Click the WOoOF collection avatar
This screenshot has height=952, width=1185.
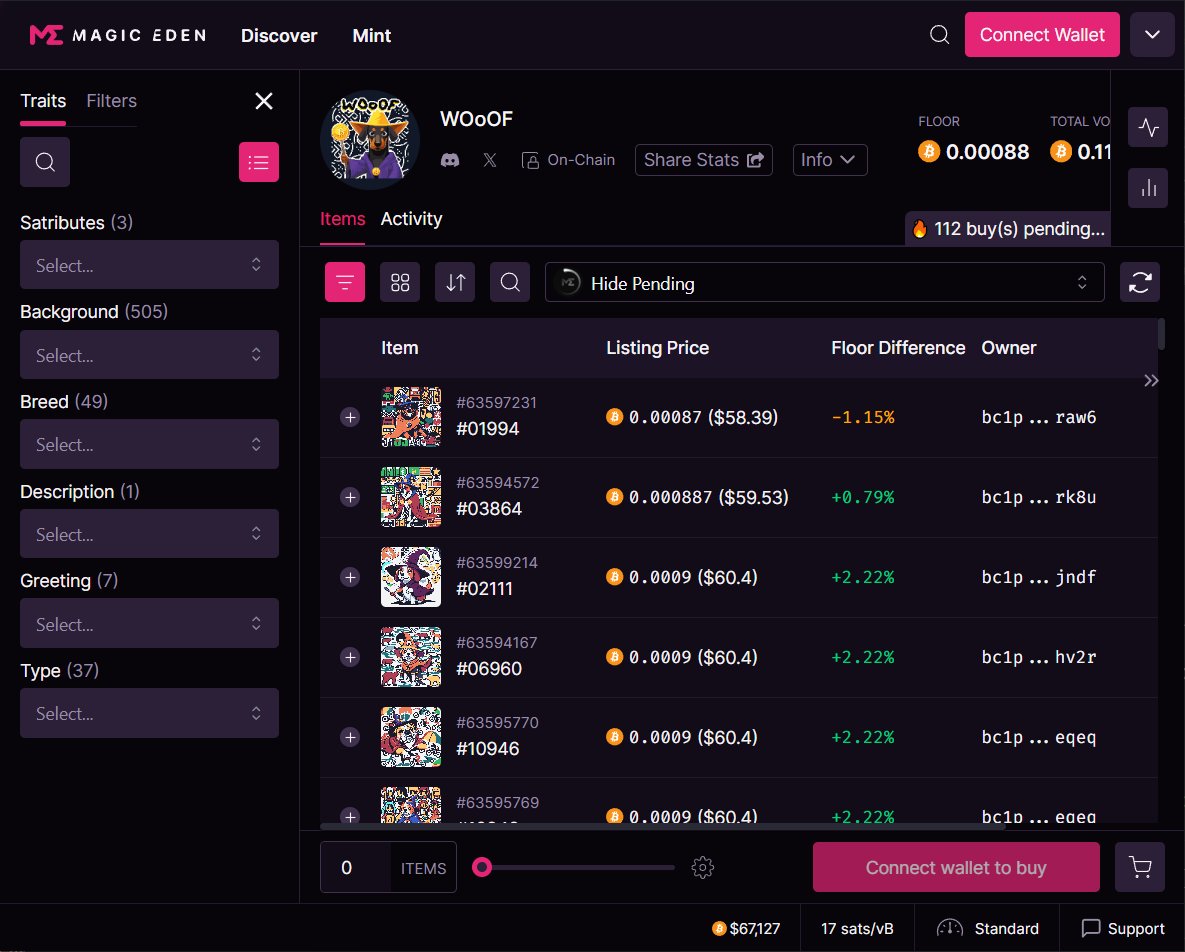click(370, 140)
